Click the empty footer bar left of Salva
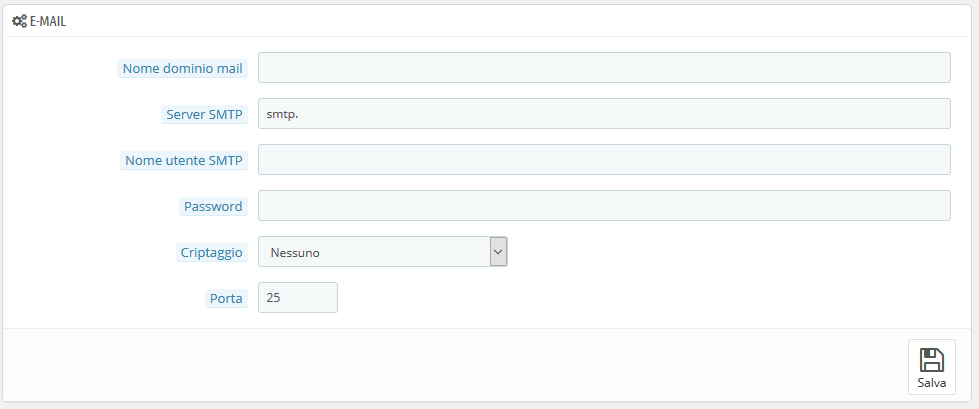This screenshot has width=979, height=409. (455, 365)
